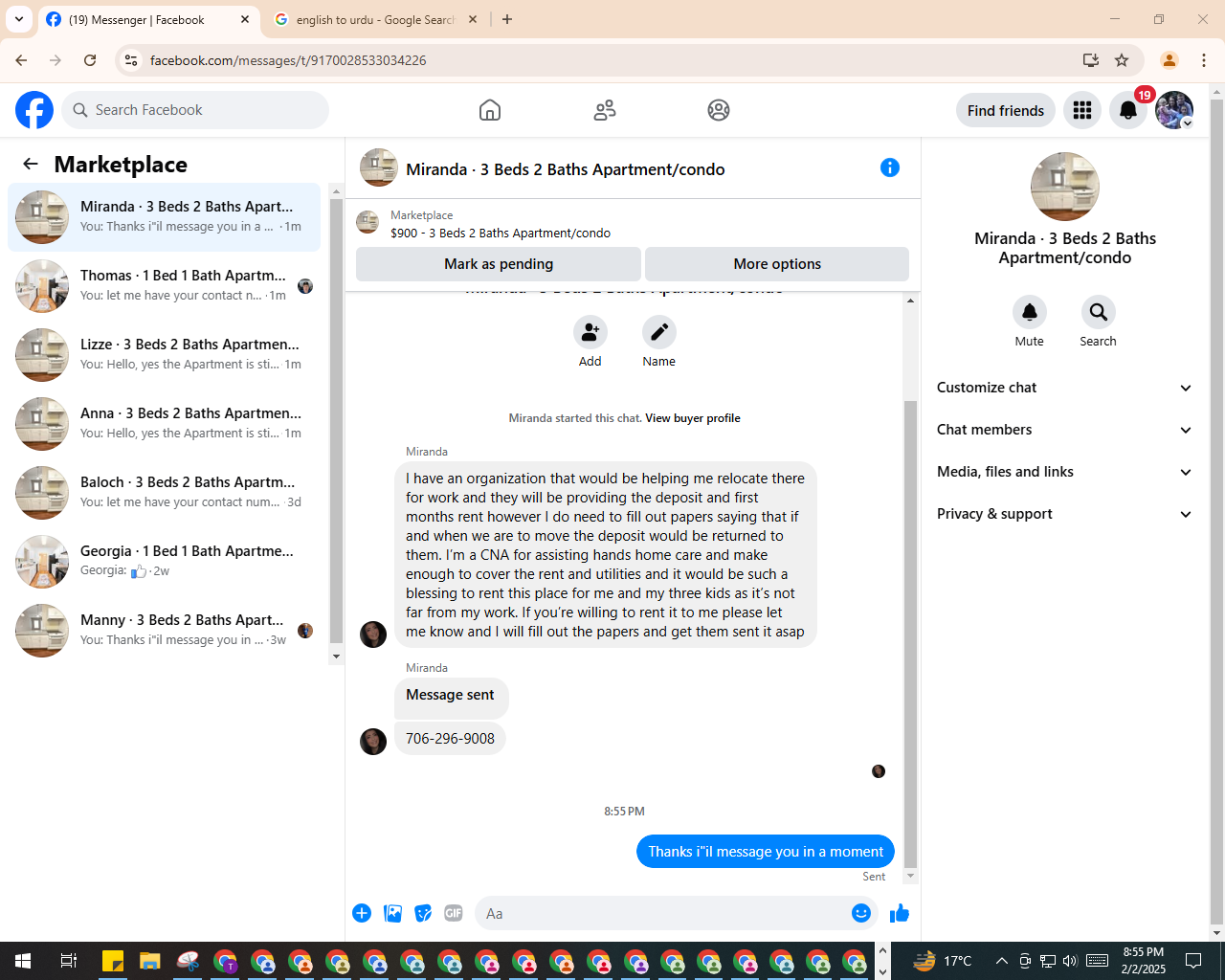Image resolution: width=1225 pixels, height=980 pixels.
Task: Send a thumbs-up like
Action: coord(900,913)
